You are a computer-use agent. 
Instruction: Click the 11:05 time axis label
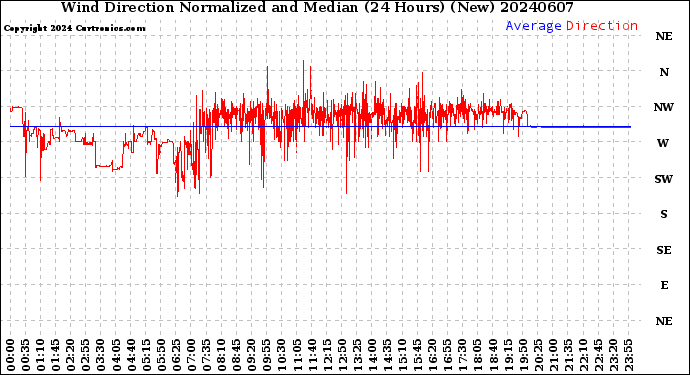point(297,355)
